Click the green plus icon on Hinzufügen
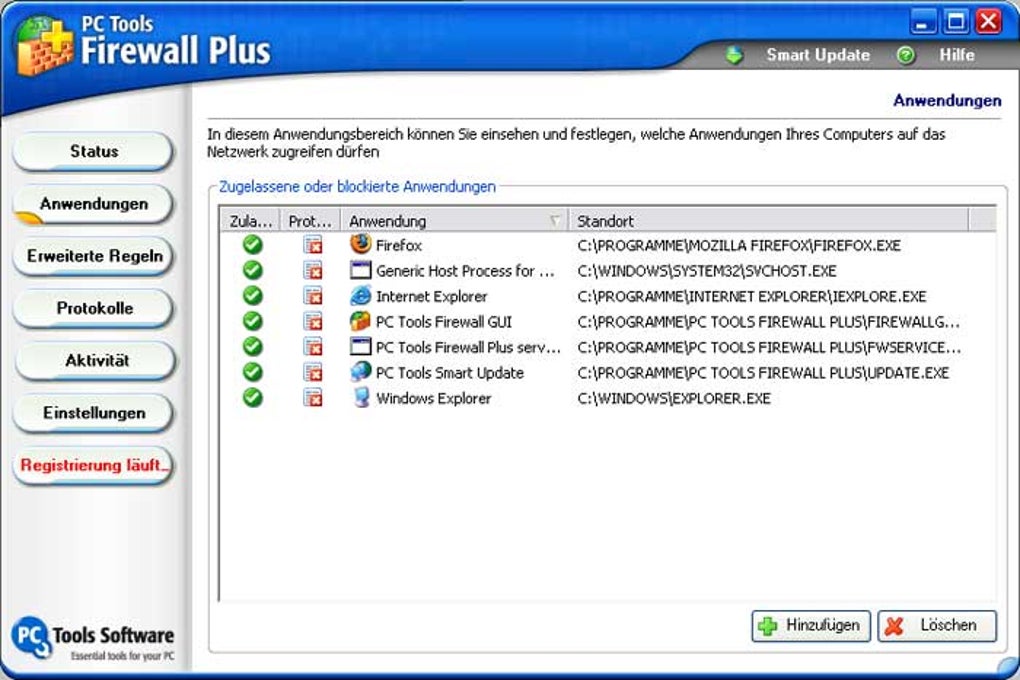 coord(768,626)
